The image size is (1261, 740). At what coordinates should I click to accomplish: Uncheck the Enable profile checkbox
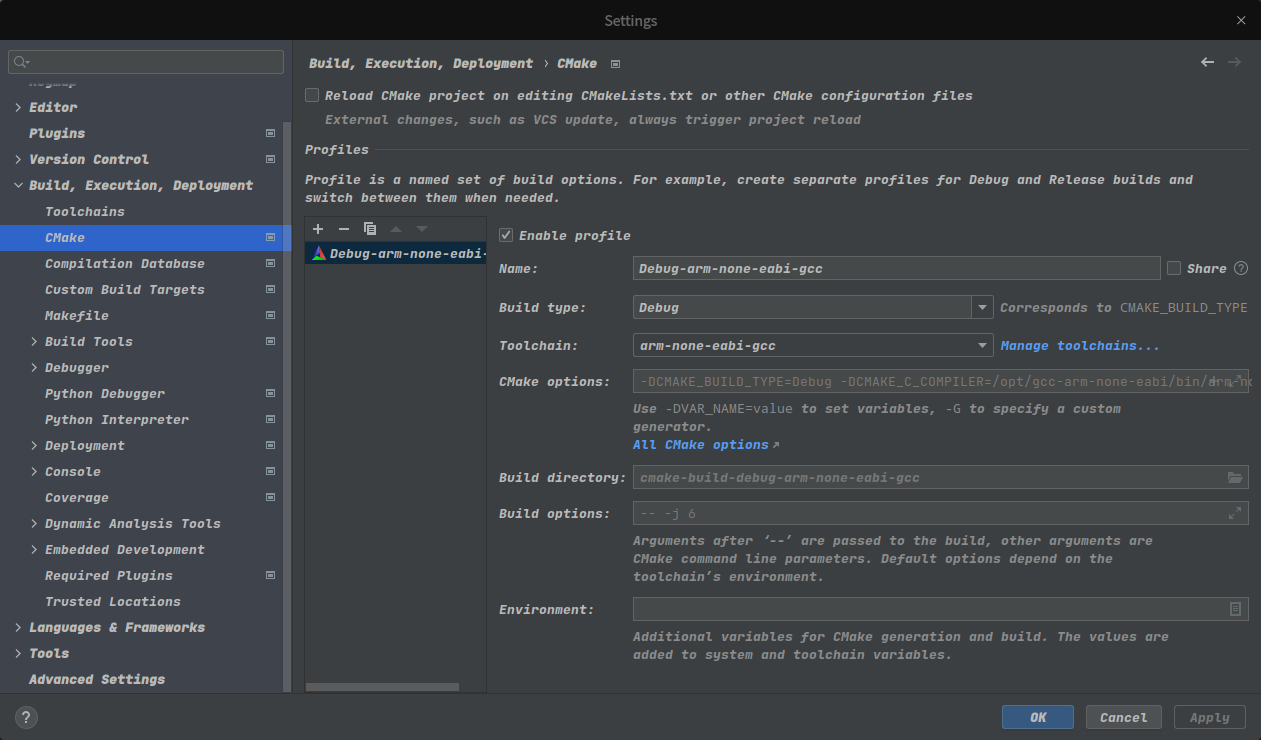507,236
